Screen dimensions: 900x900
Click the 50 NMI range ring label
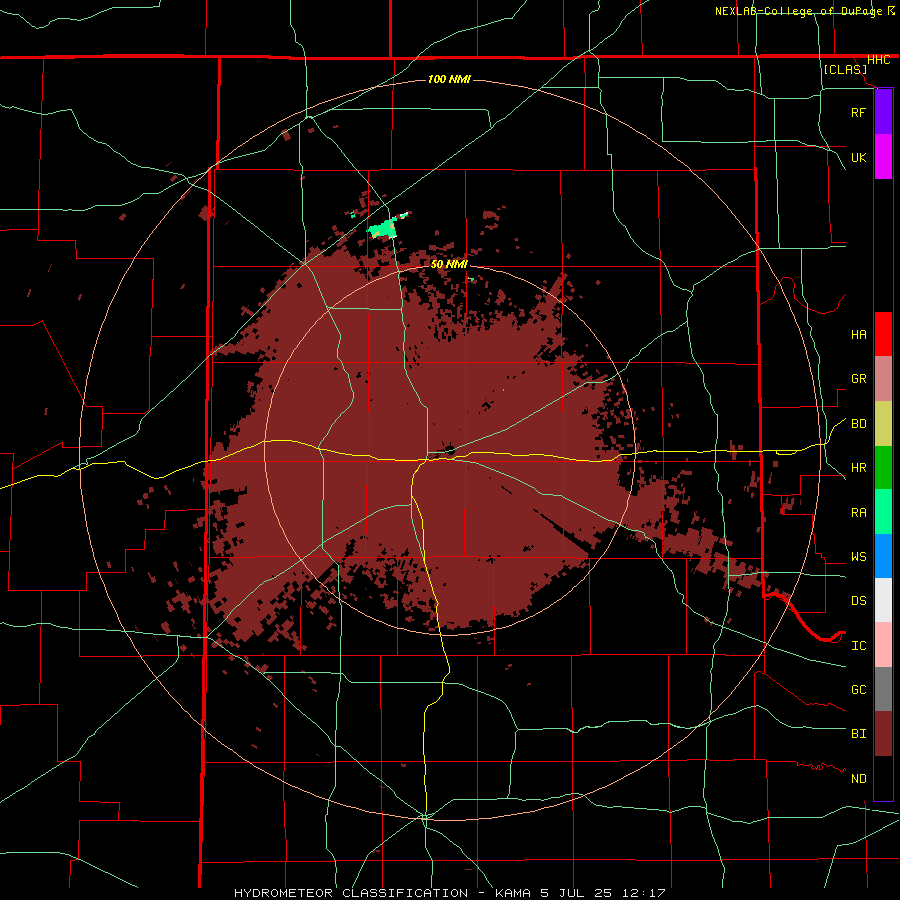coord(449,264)
